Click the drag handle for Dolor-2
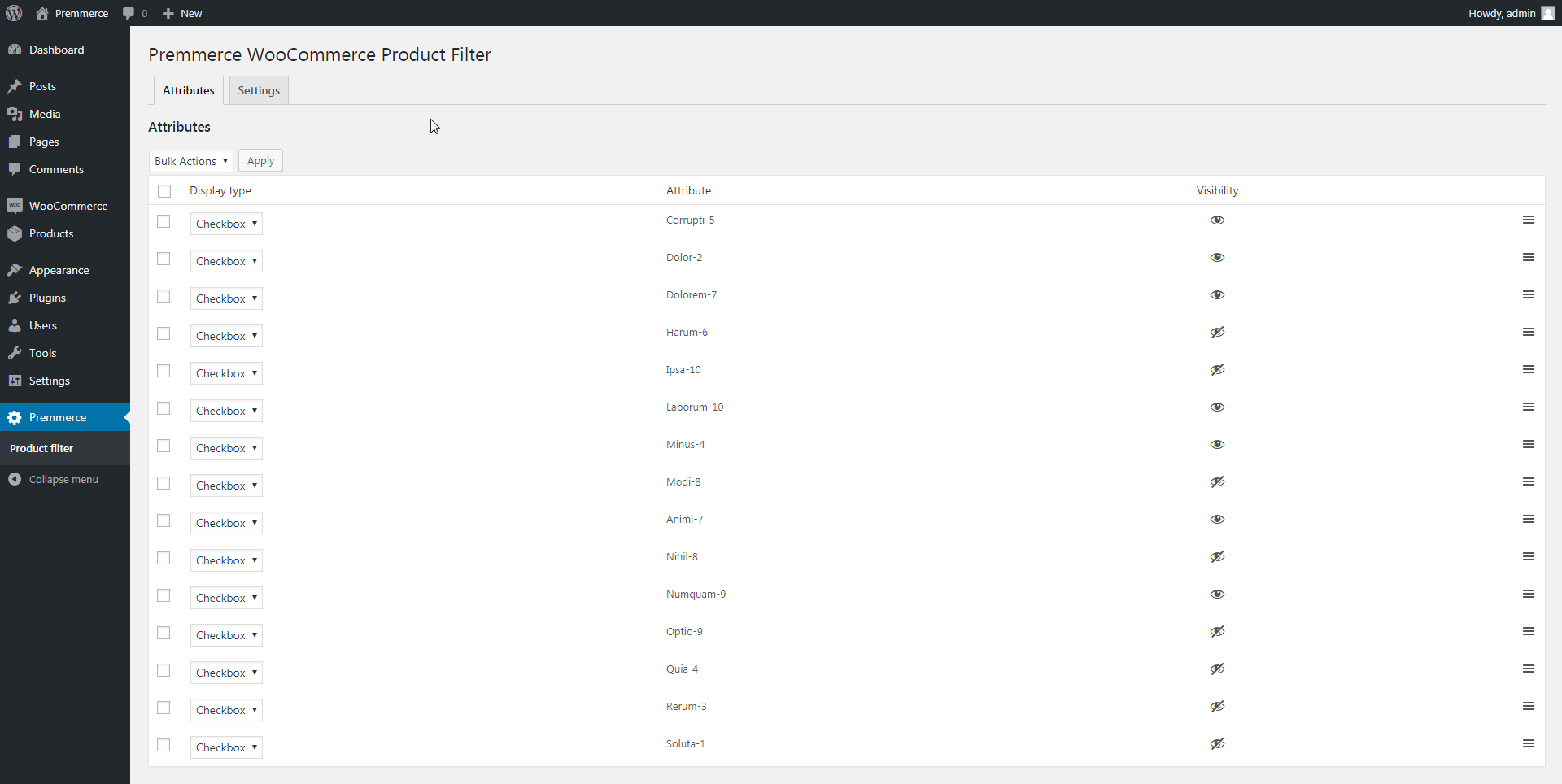This screenshot has width=1562, height=784. tap(1529, 258)
